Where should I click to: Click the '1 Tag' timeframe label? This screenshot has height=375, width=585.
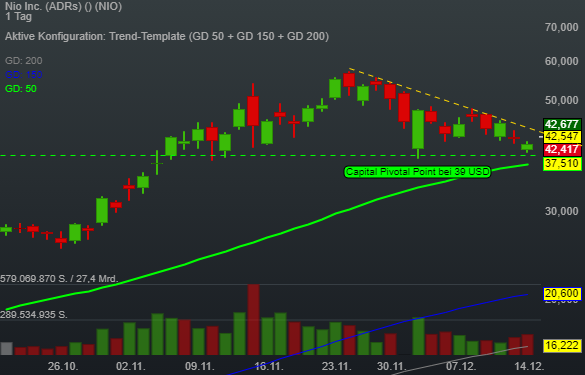pos(19,16)
